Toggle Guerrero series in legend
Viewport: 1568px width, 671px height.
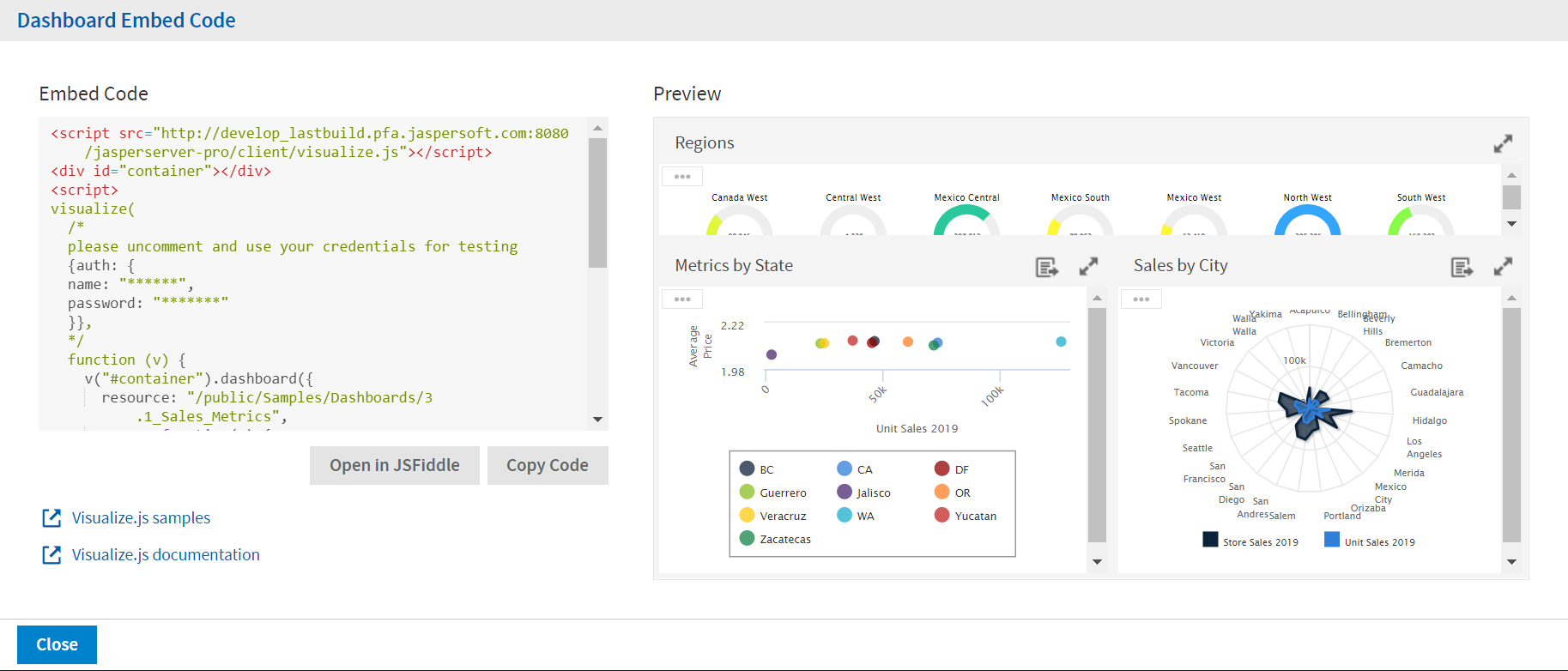coord(773,493)
